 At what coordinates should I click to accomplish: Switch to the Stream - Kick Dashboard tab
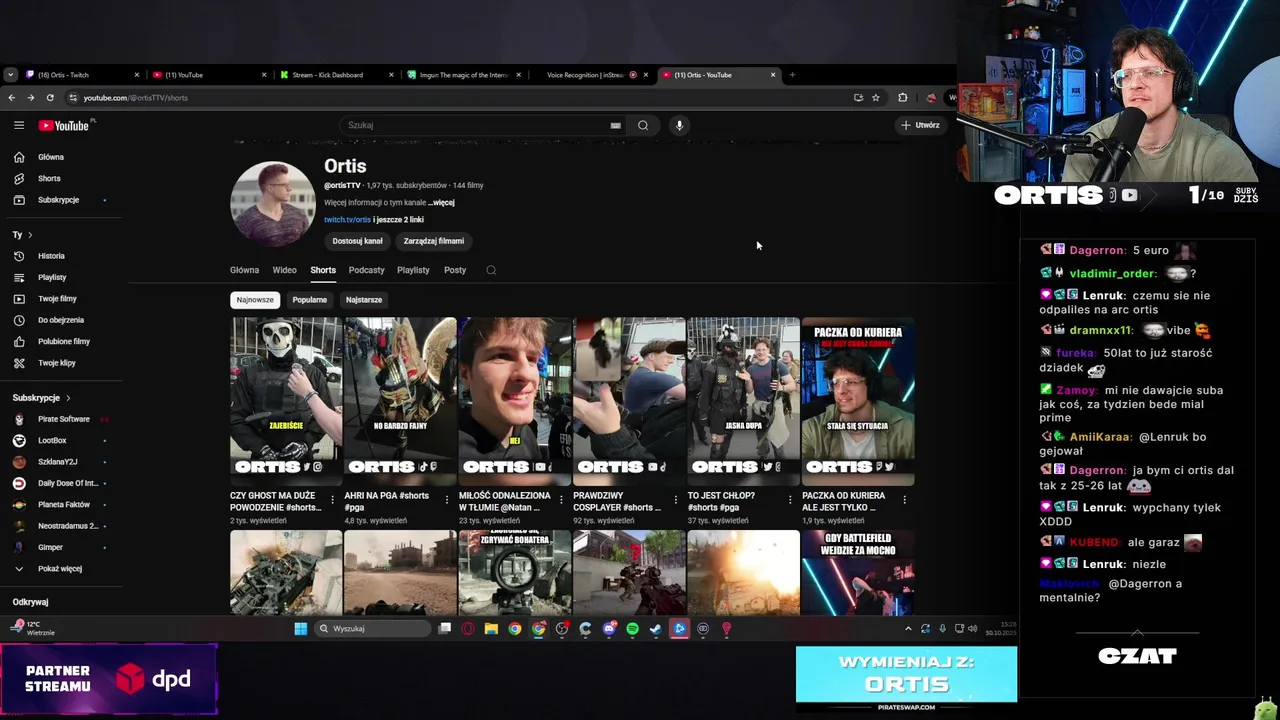(335, 75)
